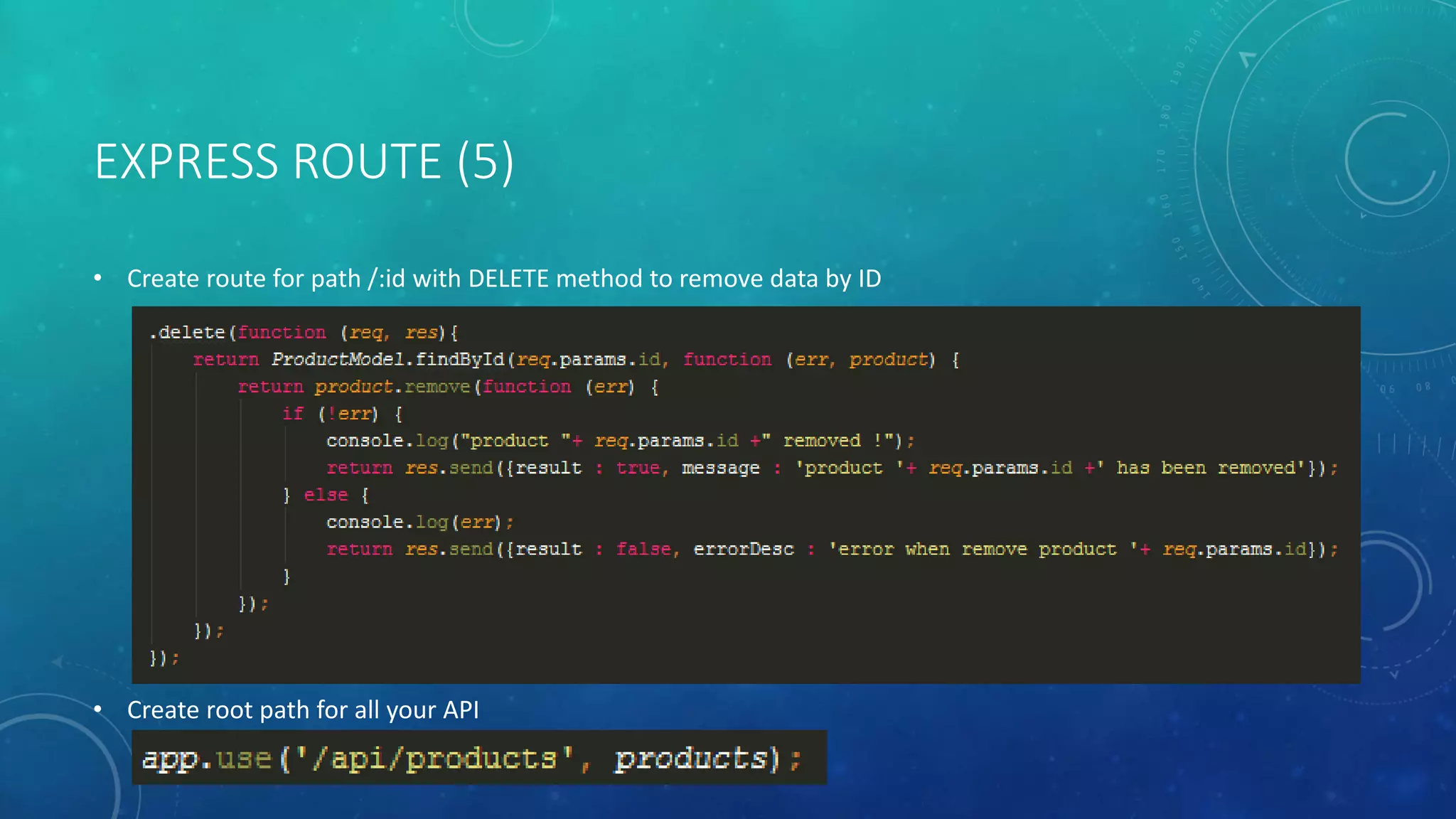
Task: Click the first bullet point marker
Action: click(98, 279)
